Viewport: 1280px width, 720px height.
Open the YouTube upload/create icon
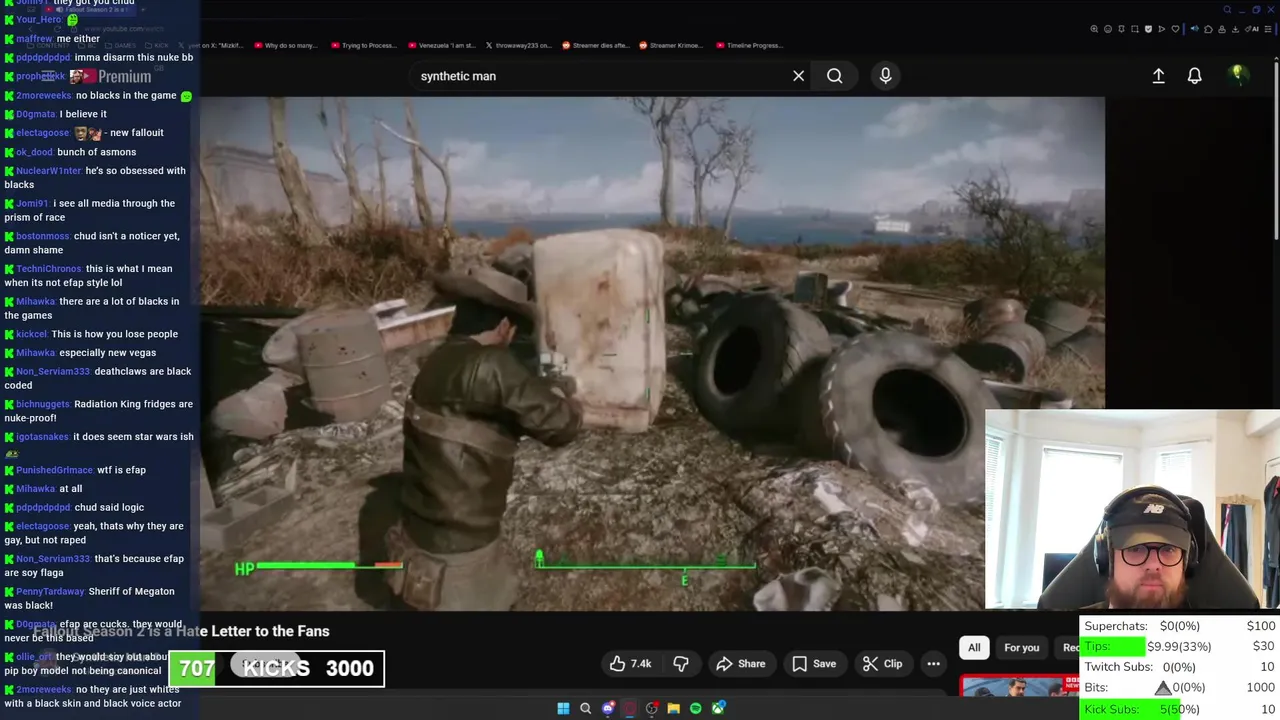click(1158, 76)
